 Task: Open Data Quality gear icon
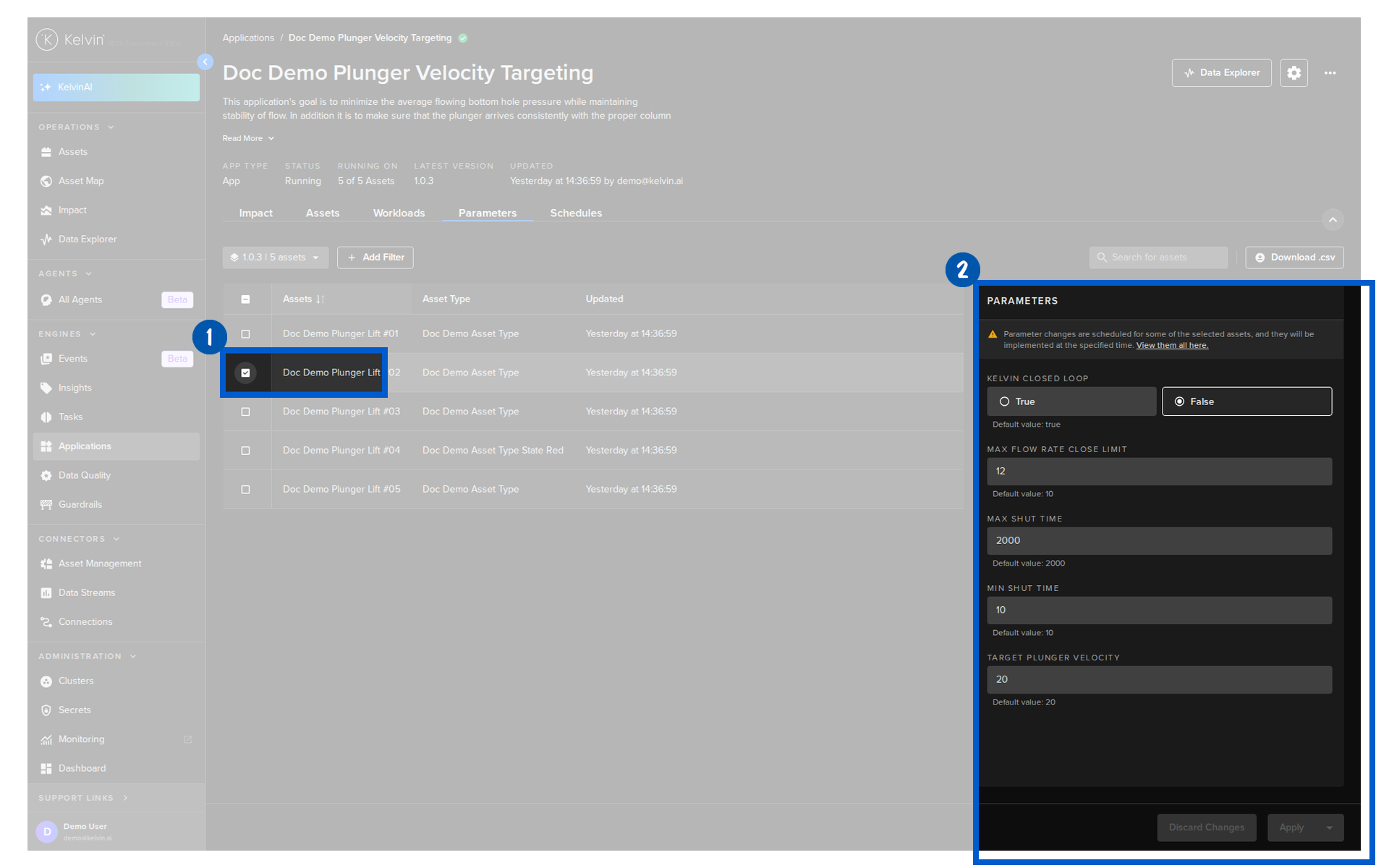click(46, 476)
